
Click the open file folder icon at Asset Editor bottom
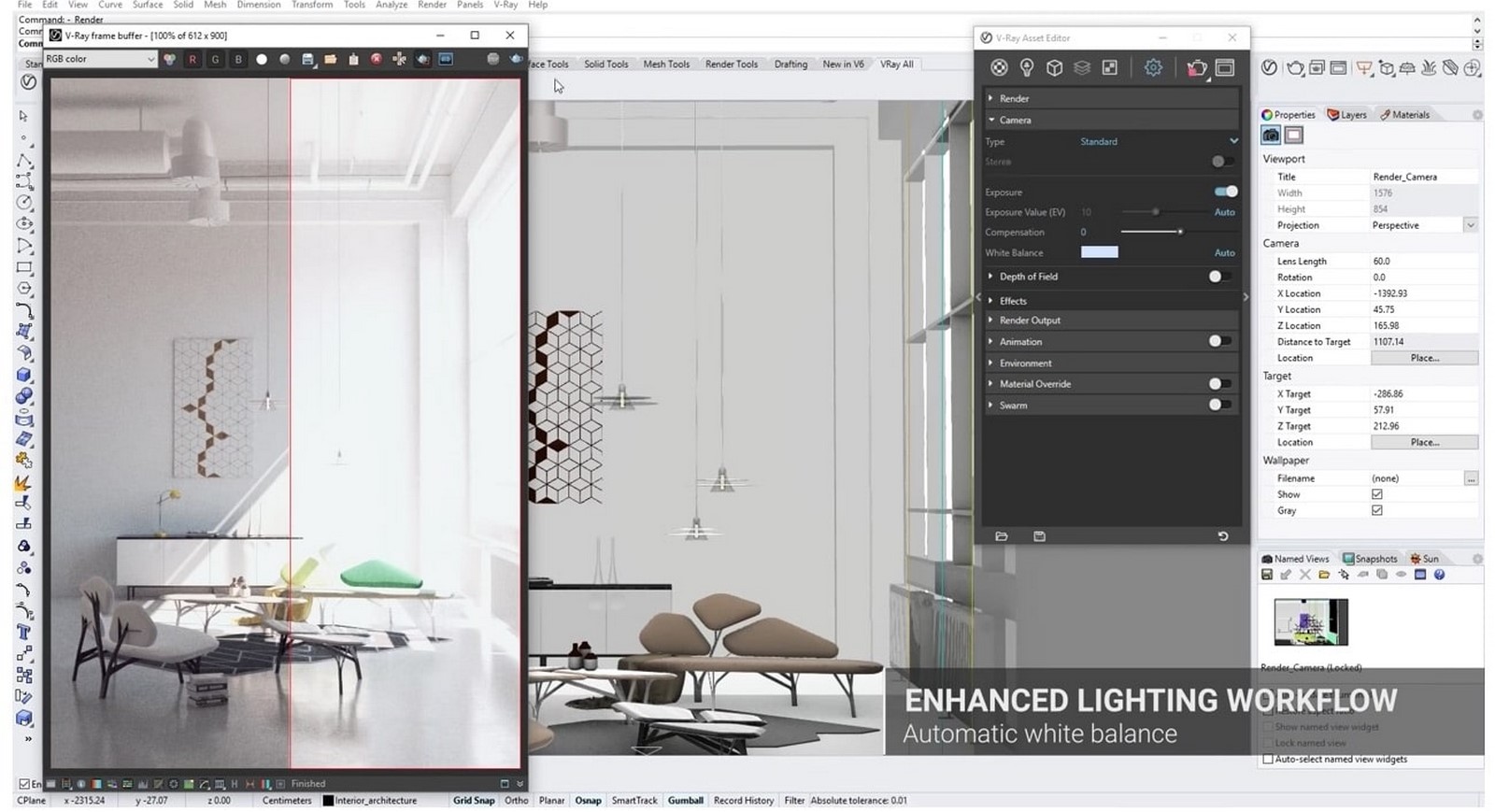coord(1002,536)
